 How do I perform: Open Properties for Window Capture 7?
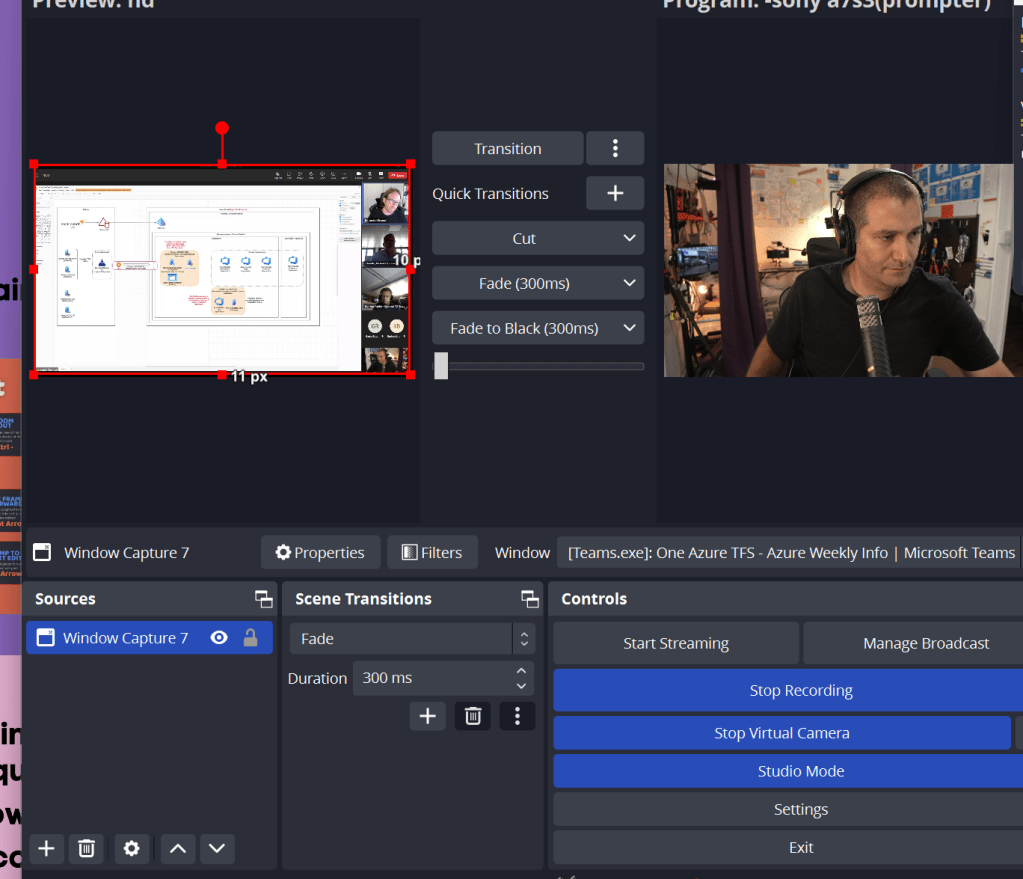coord(320,553)
